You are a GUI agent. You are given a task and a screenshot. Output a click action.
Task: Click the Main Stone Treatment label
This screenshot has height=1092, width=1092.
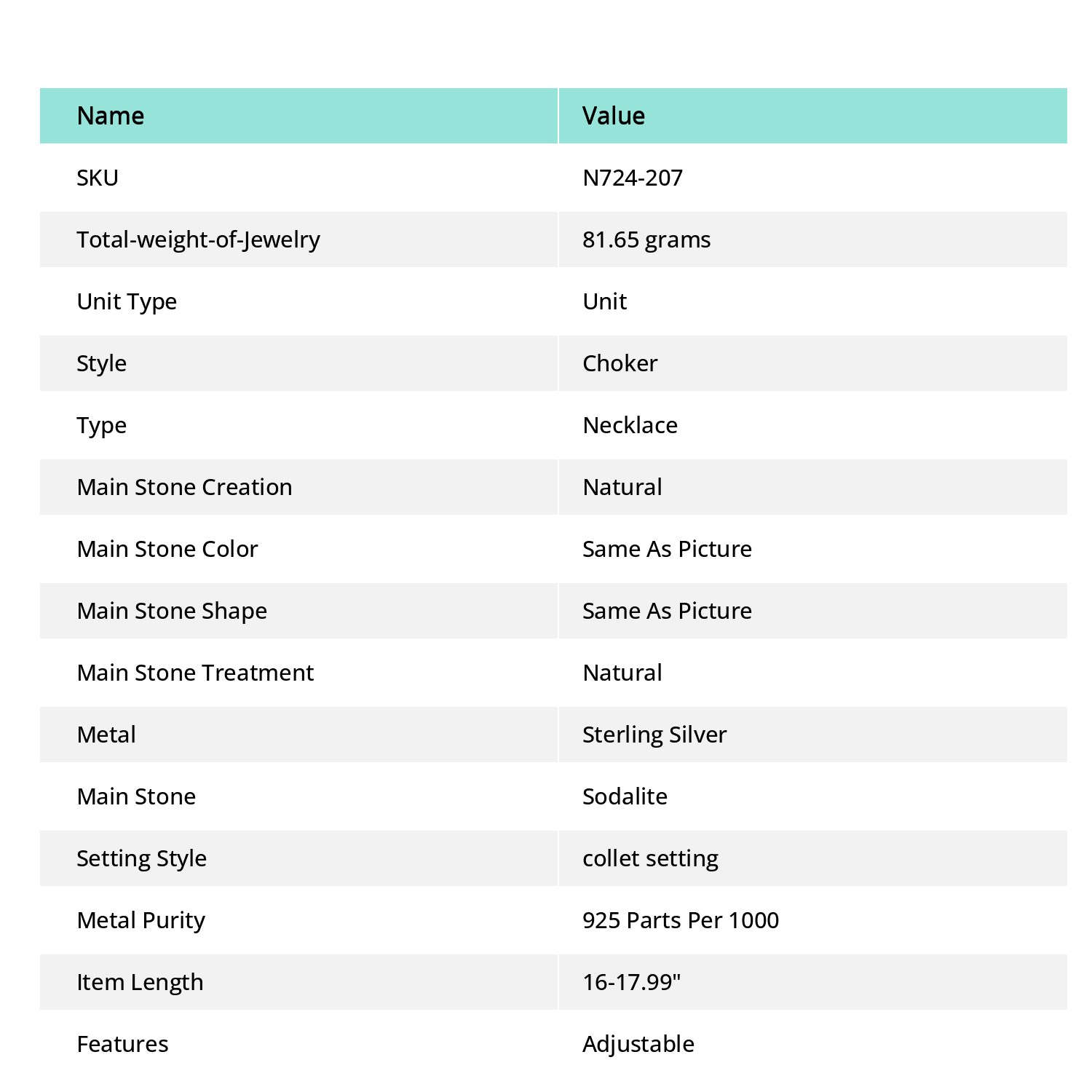(x=195, y=673)
